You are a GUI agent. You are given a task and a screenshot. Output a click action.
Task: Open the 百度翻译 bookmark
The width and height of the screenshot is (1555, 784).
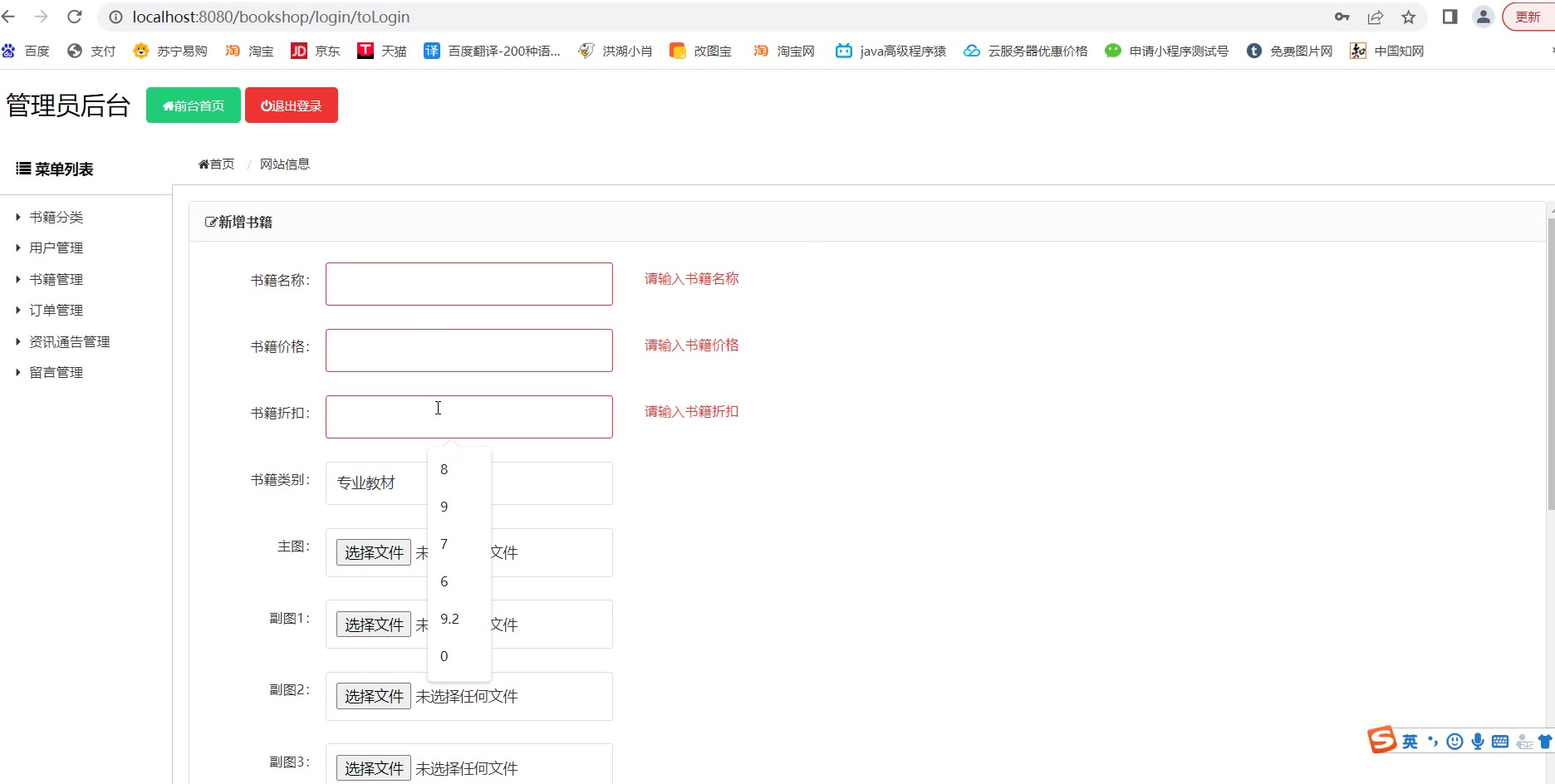pyautogui.click(x=492, y=51)
